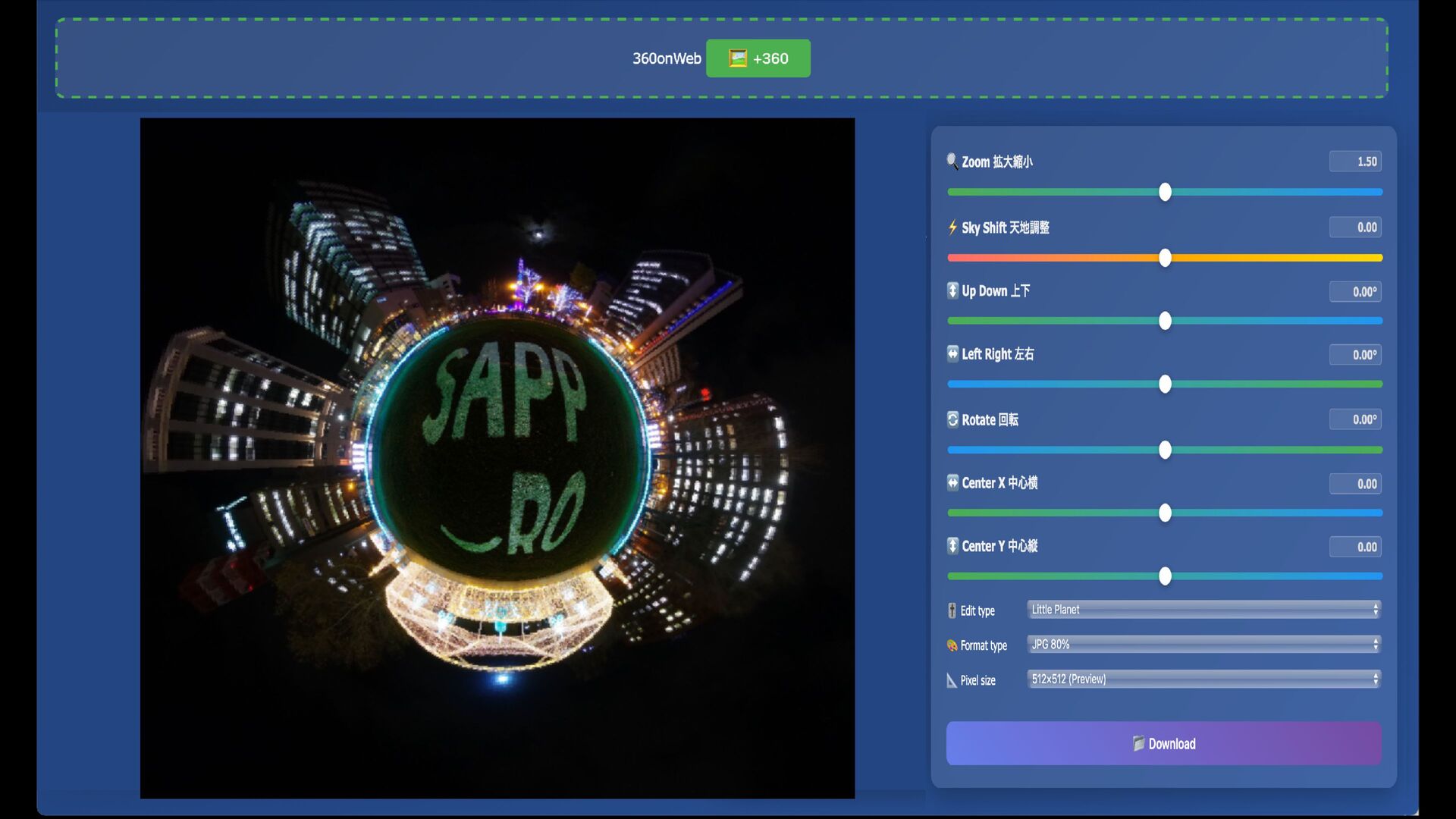This screenshot has width=1456, height=819.
Task: Click the Center X slider handle
Action: tap(1166, 513)
